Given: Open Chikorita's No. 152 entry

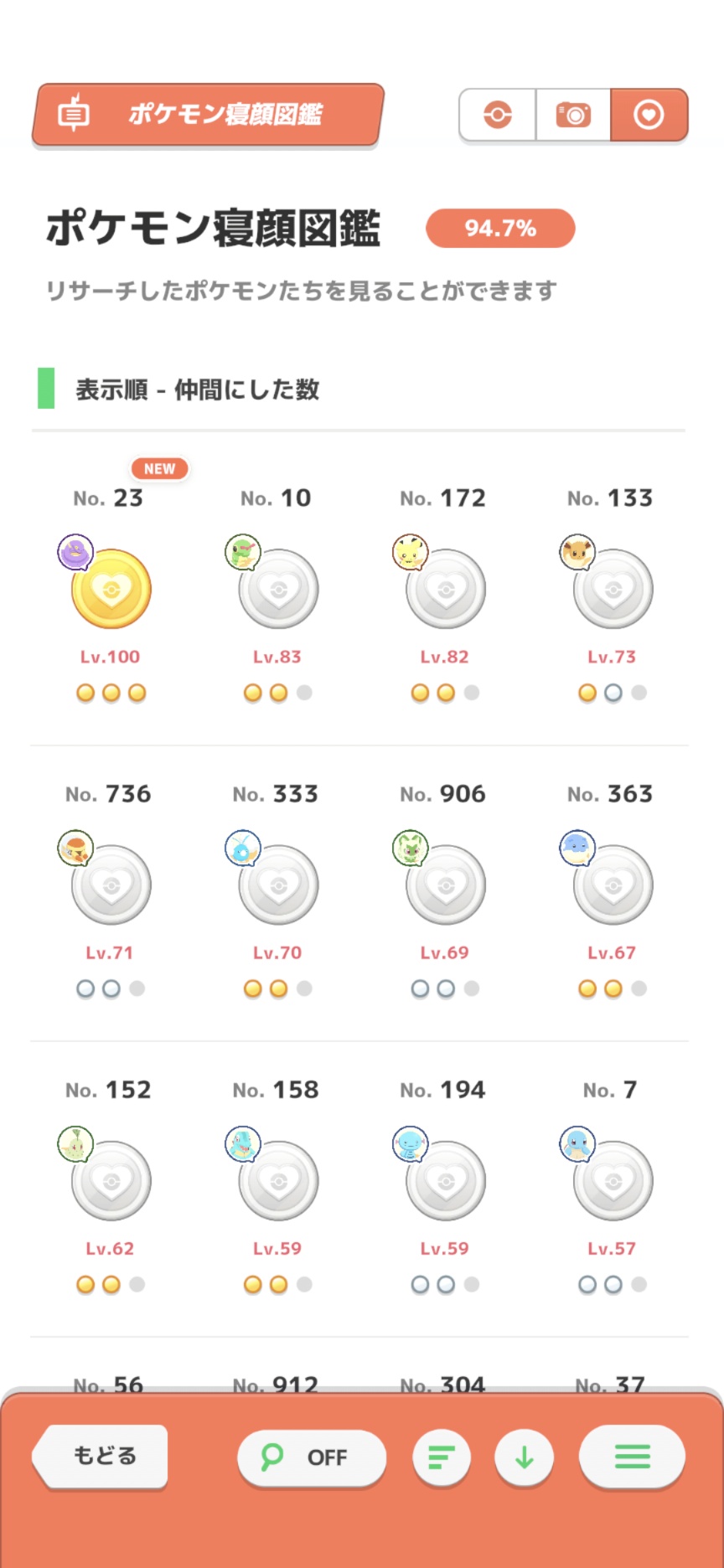Looking at the screenshot, I should [111, 1180].
